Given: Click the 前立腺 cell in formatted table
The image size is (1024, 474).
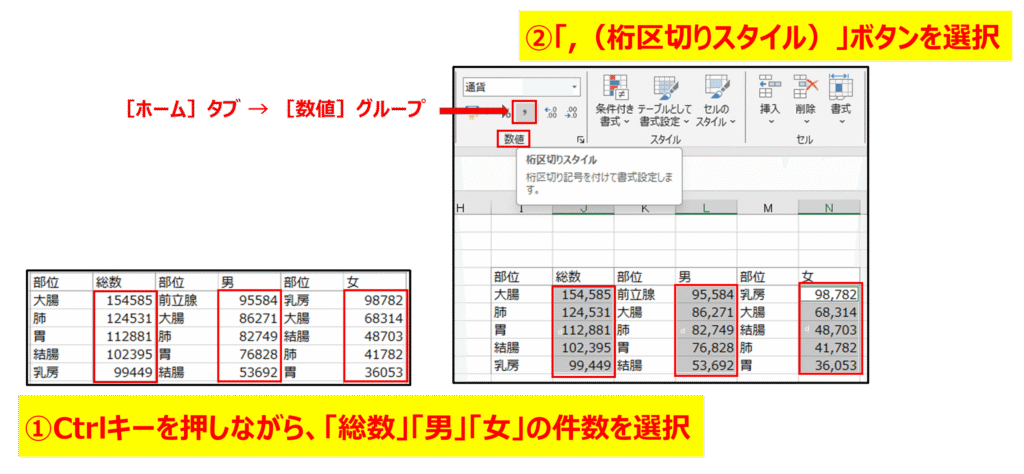Looking at the screenshot, I should [x=644, y=294].
